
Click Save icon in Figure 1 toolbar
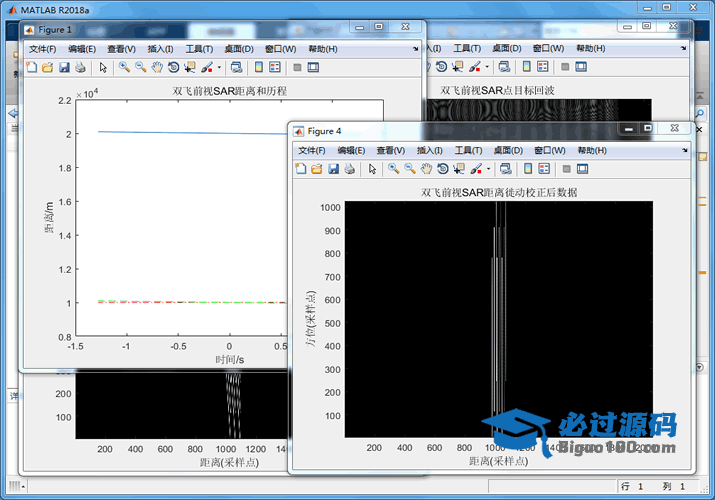64,67
